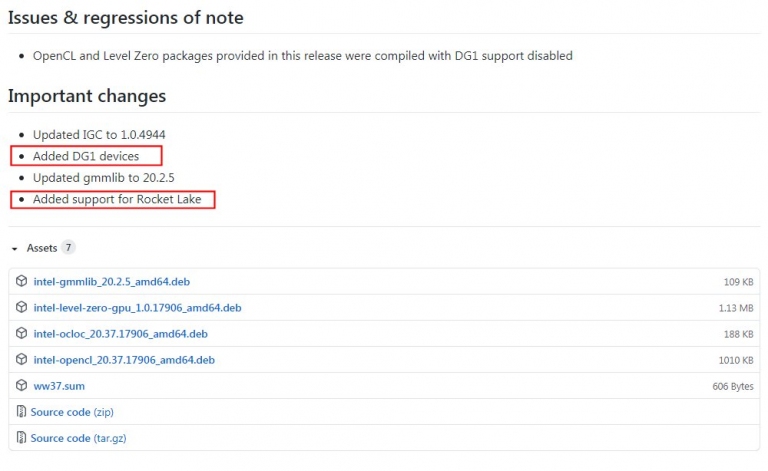Download Source code (zip) archive
Image resolution: width=768 pixels, height=471 pixels.
tap(72, 412)
